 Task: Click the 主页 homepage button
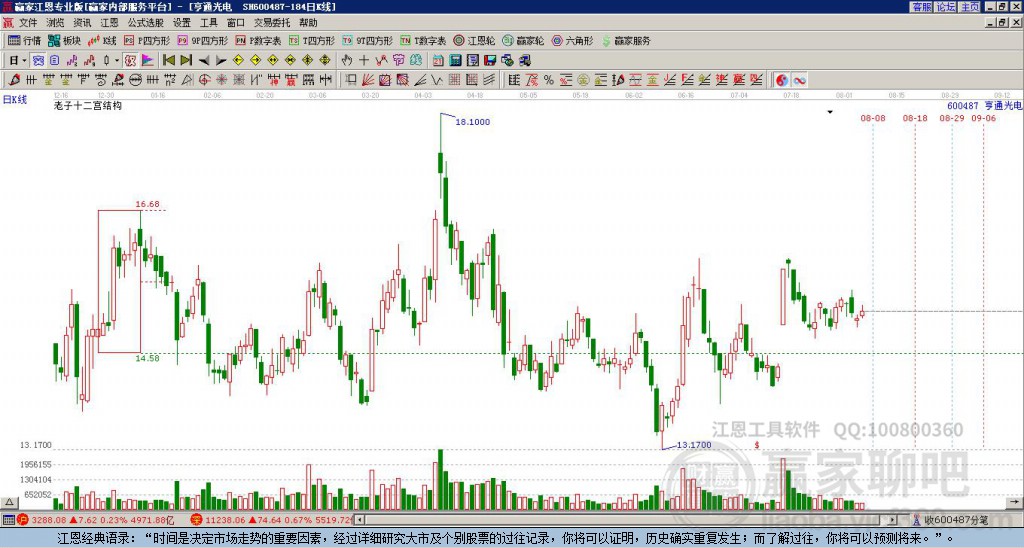[969, 7]
